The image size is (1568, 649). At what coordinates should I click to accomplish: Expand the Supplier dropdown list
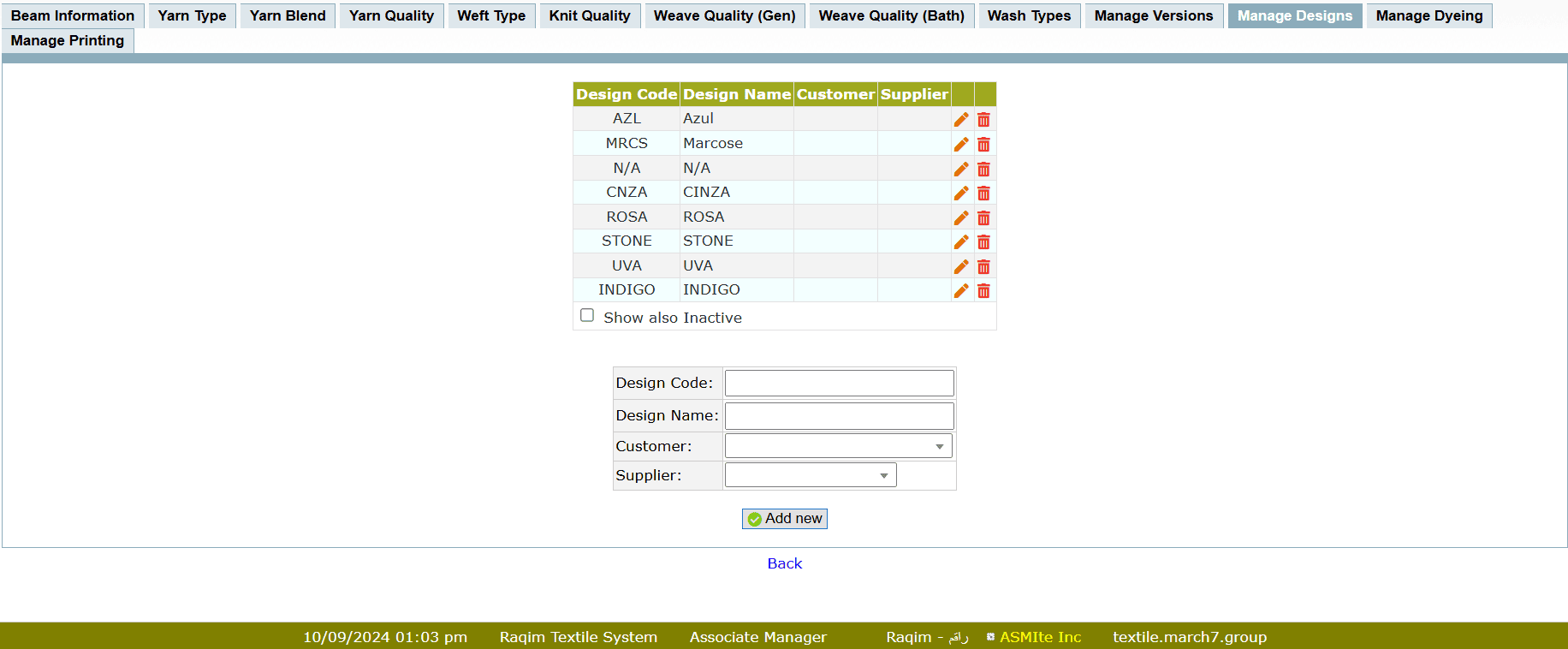click(810, 475)
